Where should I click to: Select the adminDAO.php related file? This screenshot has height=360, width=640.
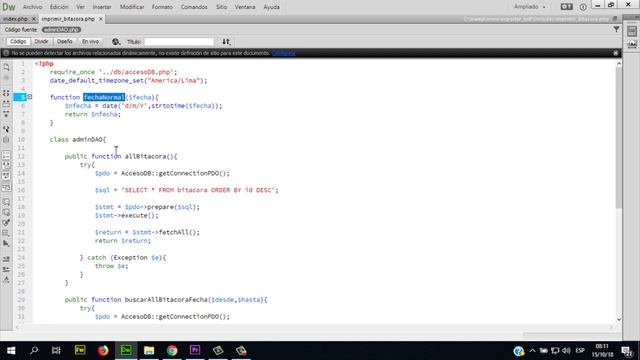pos(61,30)
